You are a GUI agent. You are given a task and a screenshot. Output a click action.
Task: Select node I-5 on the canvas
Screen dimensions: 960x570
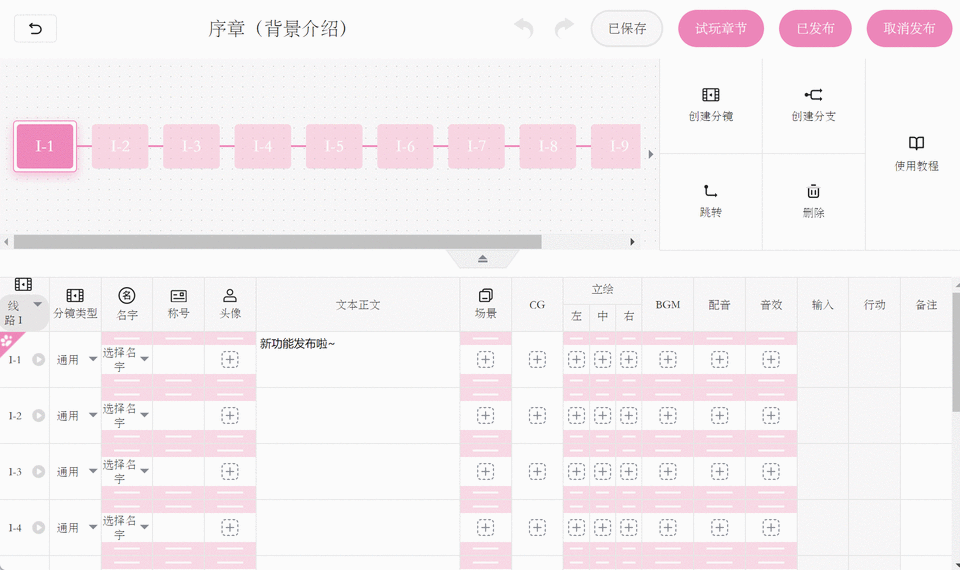tap(334, 146)
